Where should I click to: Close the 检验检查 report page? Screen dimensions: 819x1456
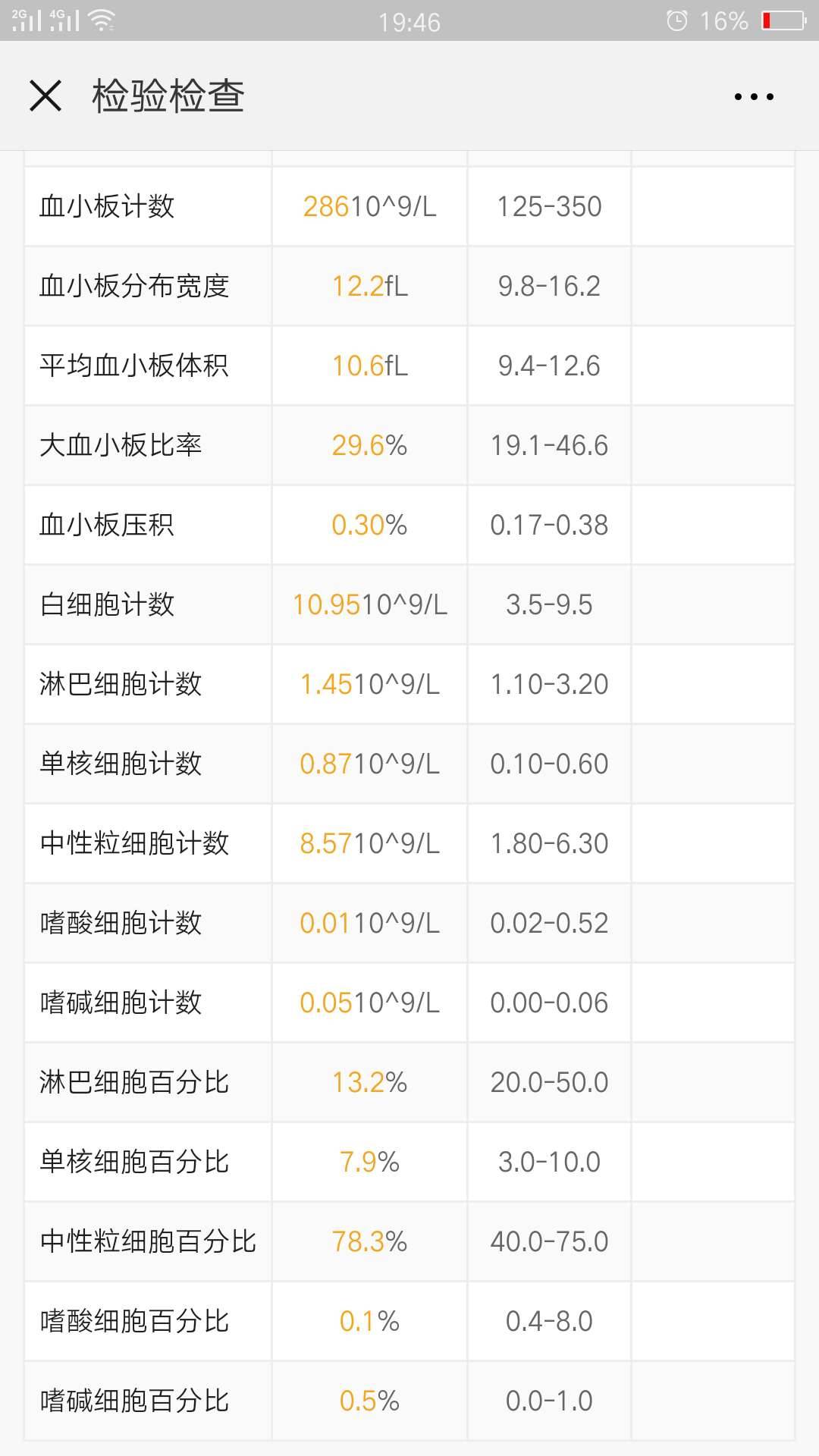tap(45, 97)
